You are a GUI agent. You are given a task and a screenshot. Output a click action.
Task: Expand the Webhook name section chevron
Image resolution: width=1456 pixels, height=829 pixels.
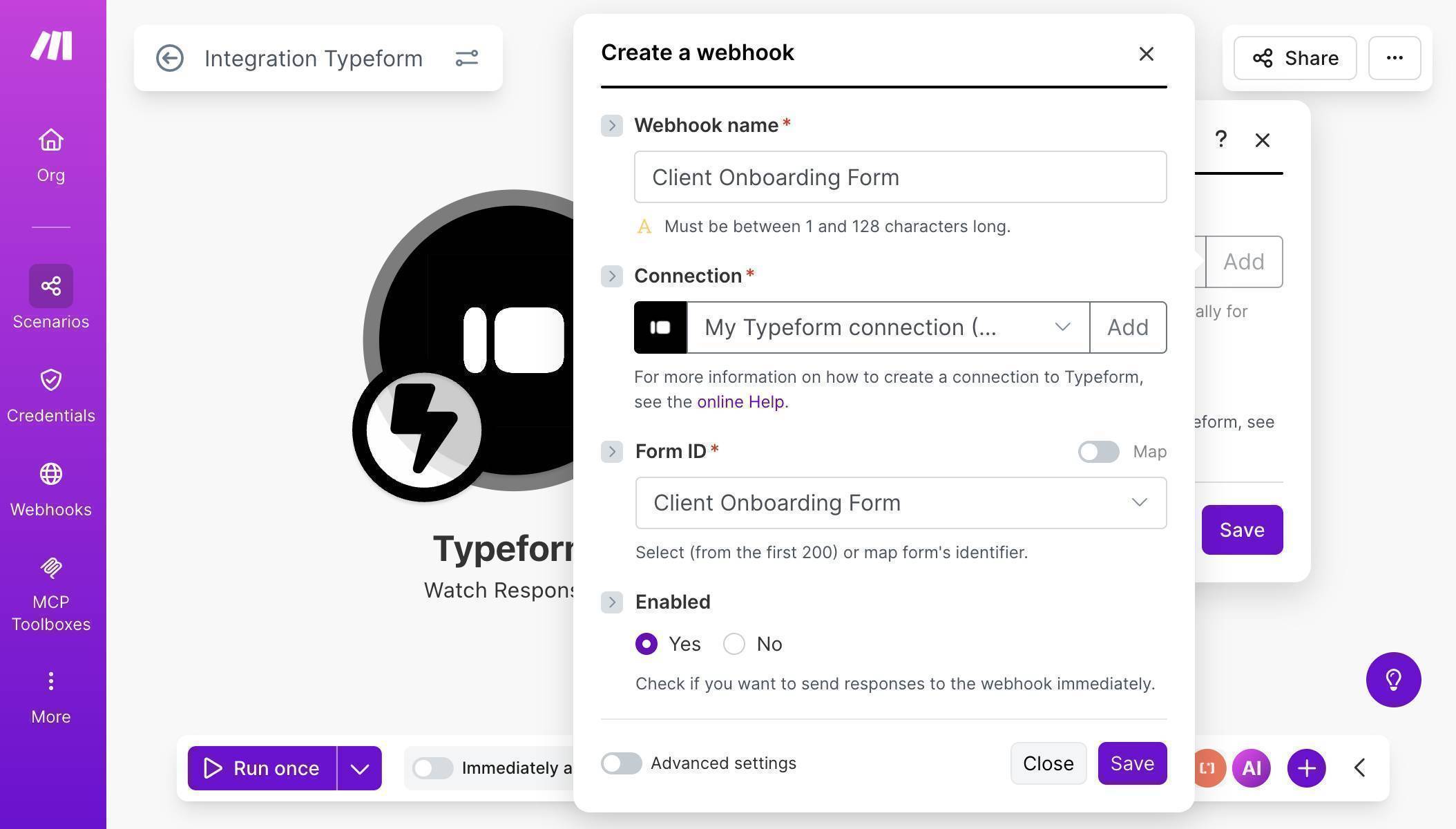click(611, 125)
